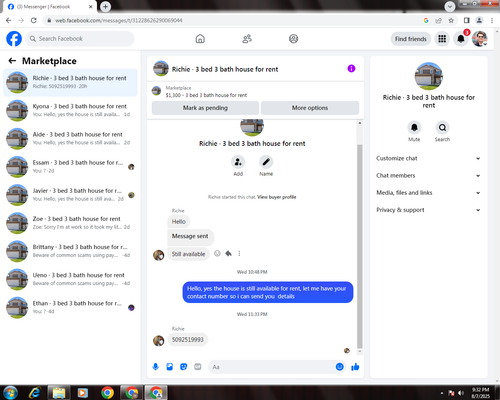This screenshot has height=400, width=500.
Task: Open account profile picture menu
Action: (x=480, y=39)
